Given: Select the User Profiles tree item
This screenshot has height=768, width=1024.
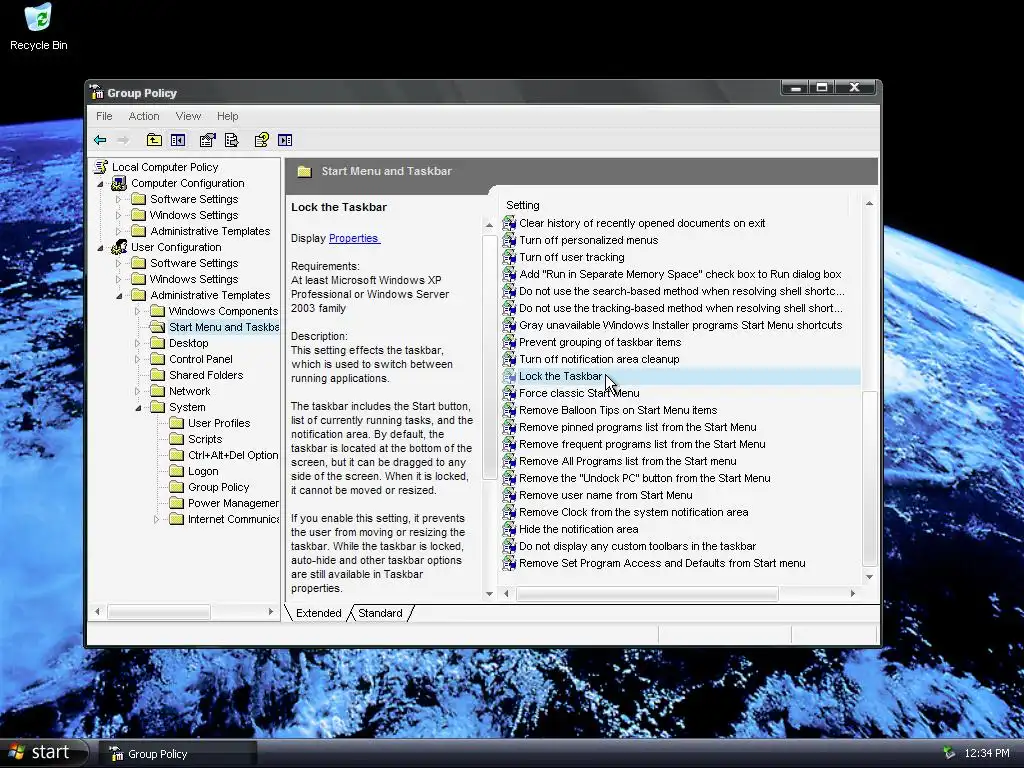Looking at the screenshot, I should click(219, 423).
